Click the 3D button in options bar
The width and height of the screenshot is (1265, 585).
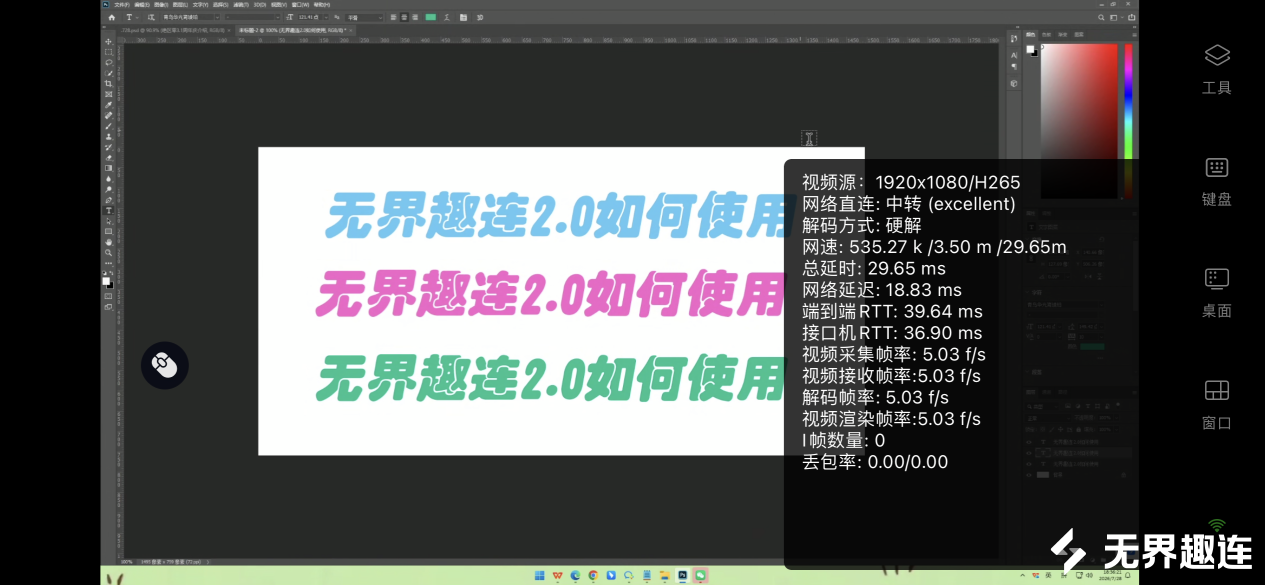[480, 17]
